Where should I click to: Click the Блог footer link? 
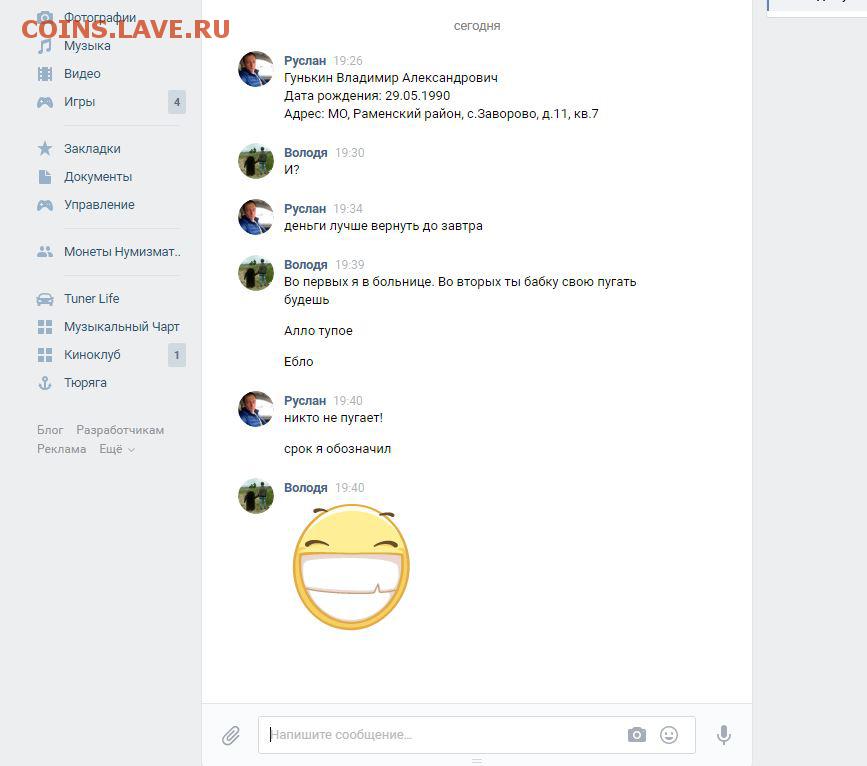(50, 430)
